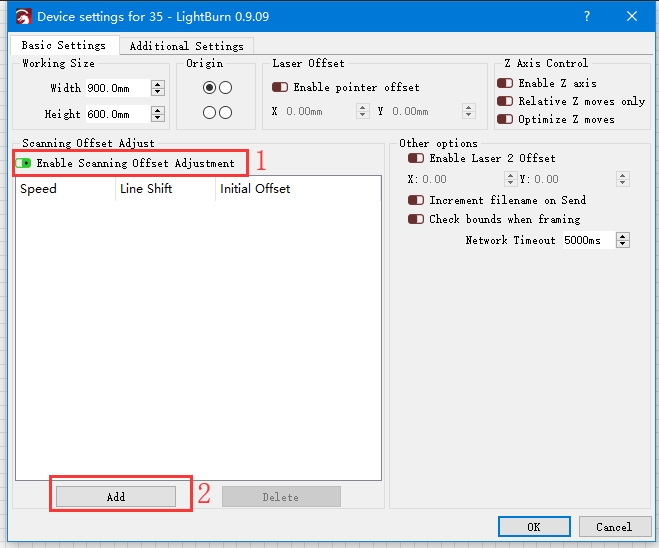Click the Delete button
Viewport: 659px width, 548px height.
(281, 497)
